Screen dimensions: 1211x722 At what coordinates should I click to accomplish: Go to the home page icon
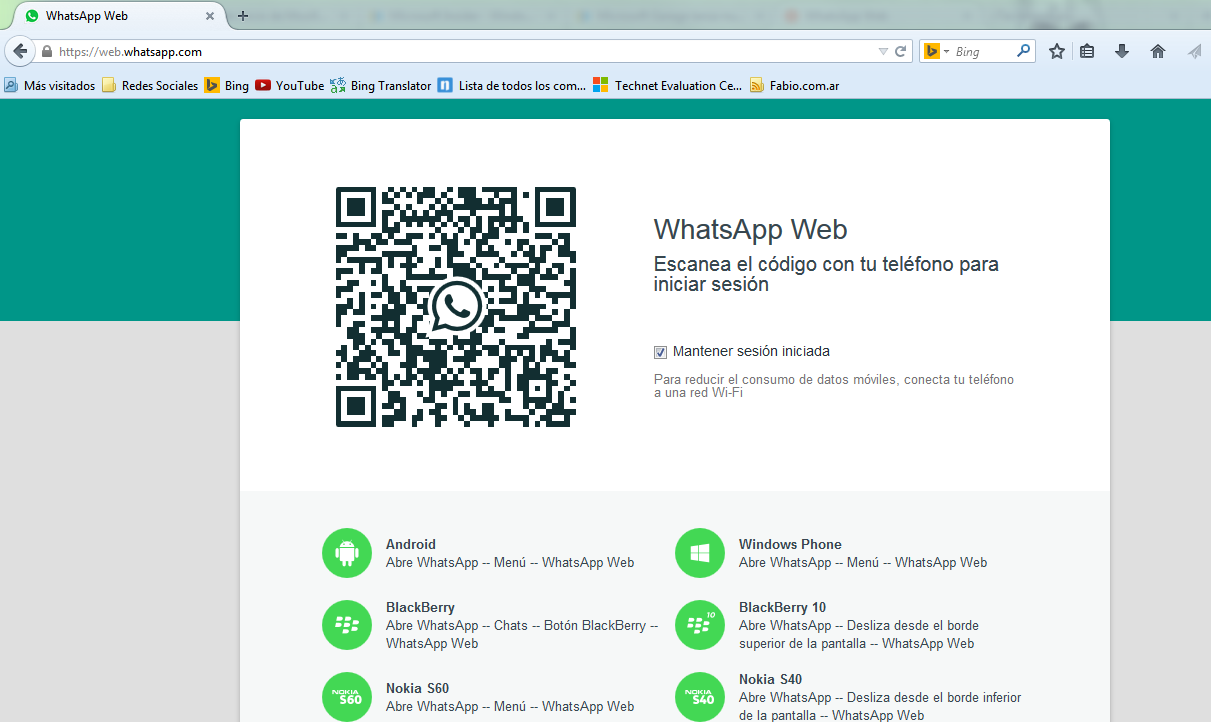click(1158, 51)
